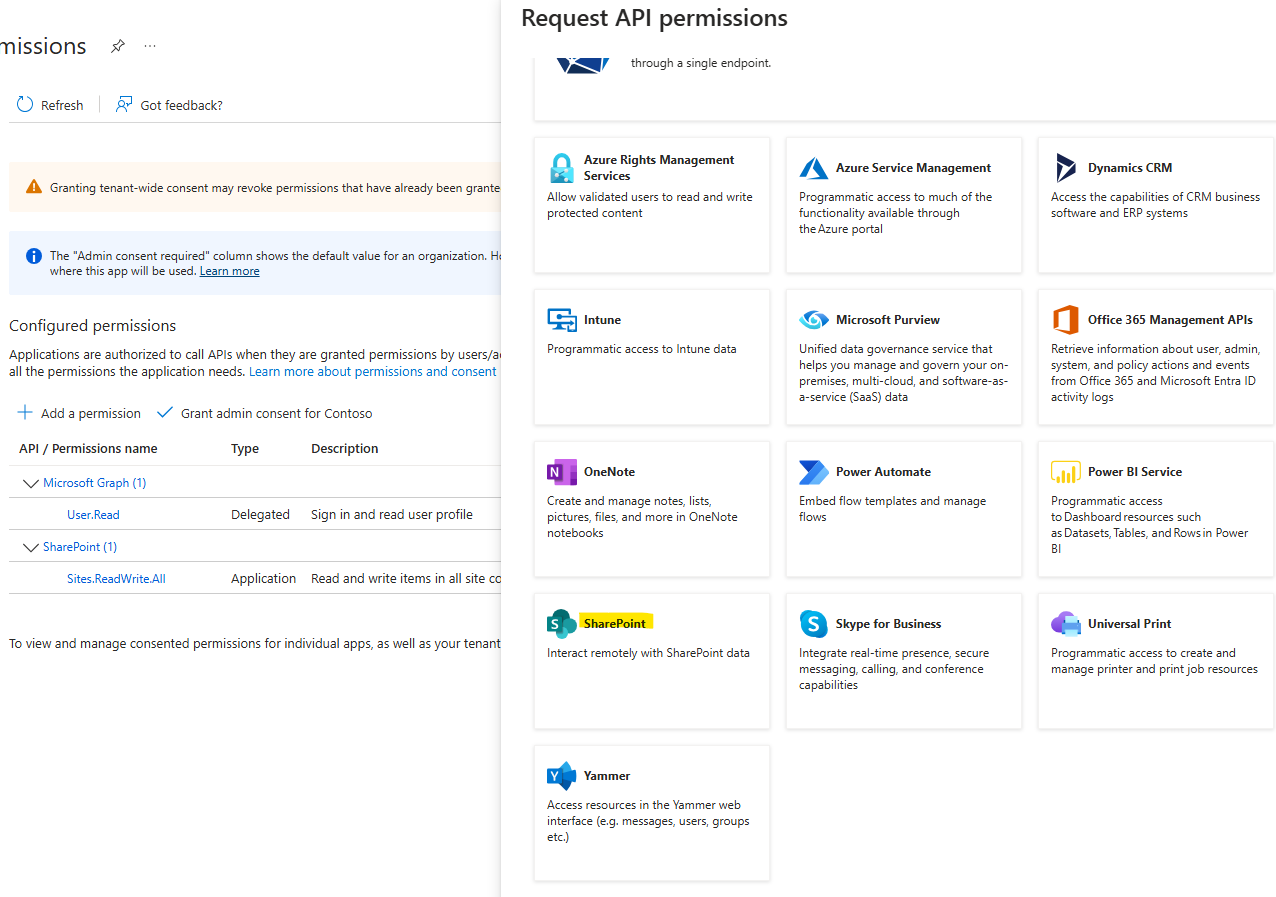
Task: Click the Application type cell
Action: [263, 579]
